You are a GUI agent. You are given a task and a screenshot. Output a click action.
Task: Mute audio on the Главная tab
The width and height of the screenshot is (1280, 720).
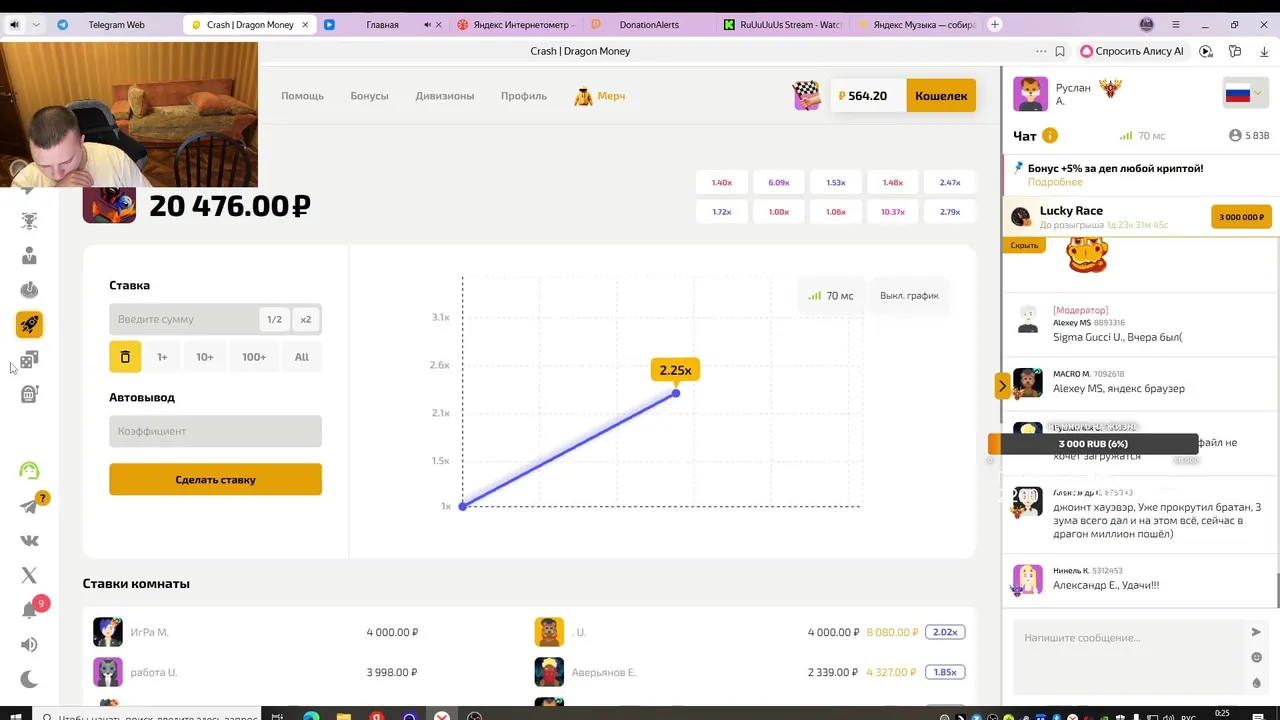pos(428,25)
